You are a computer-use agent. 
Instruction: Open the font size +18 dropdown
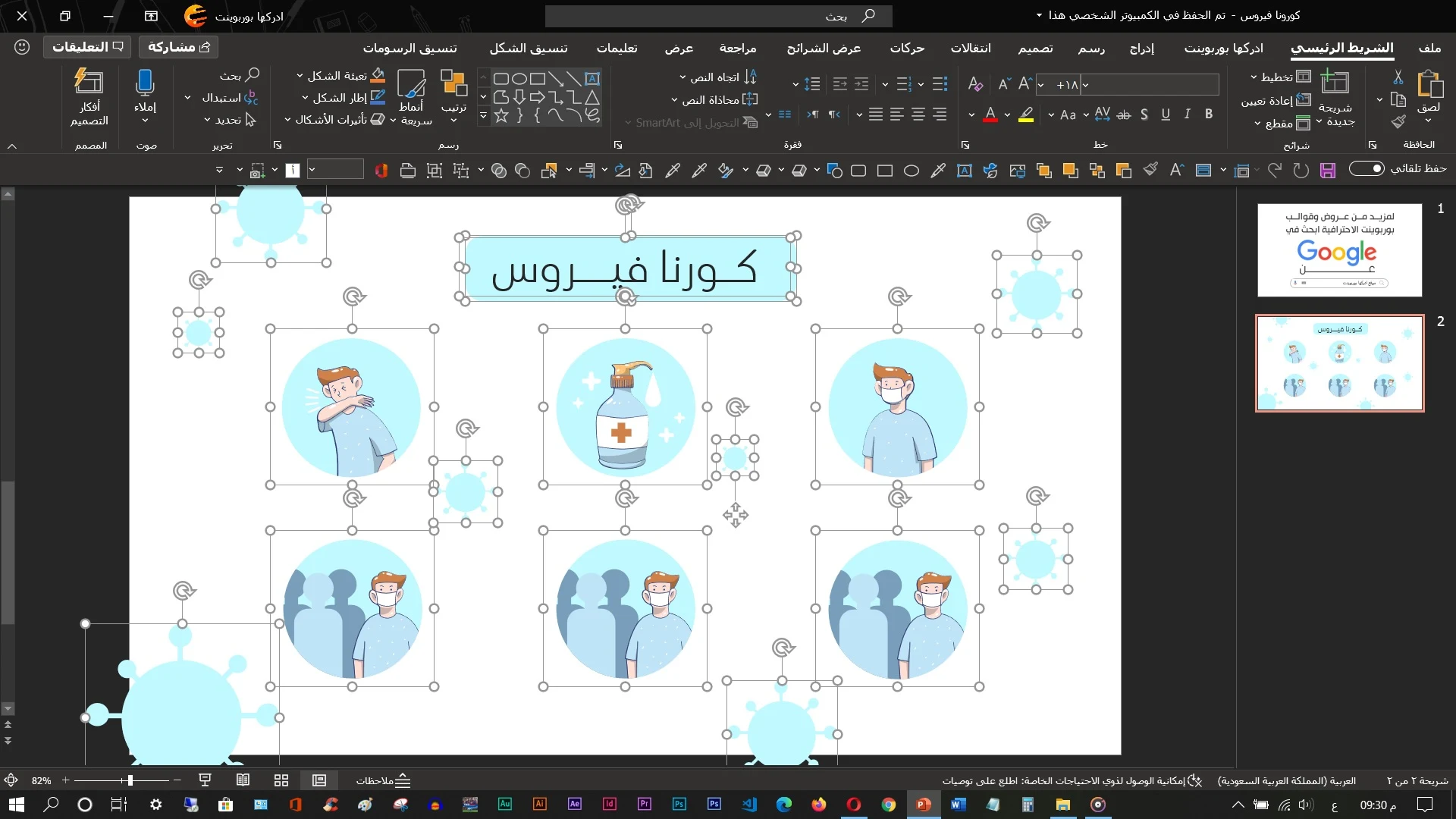[1041, 84]
